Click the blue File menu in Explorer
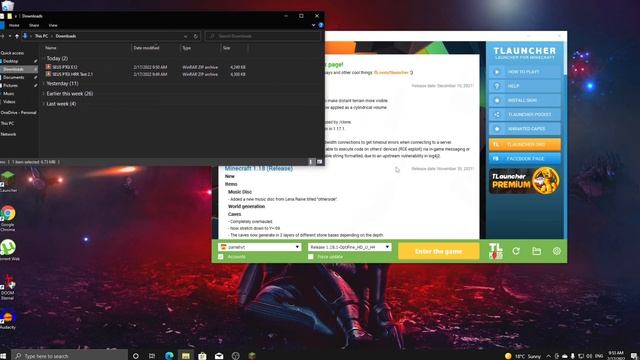640x360 pixels. (x=2, y=25)
